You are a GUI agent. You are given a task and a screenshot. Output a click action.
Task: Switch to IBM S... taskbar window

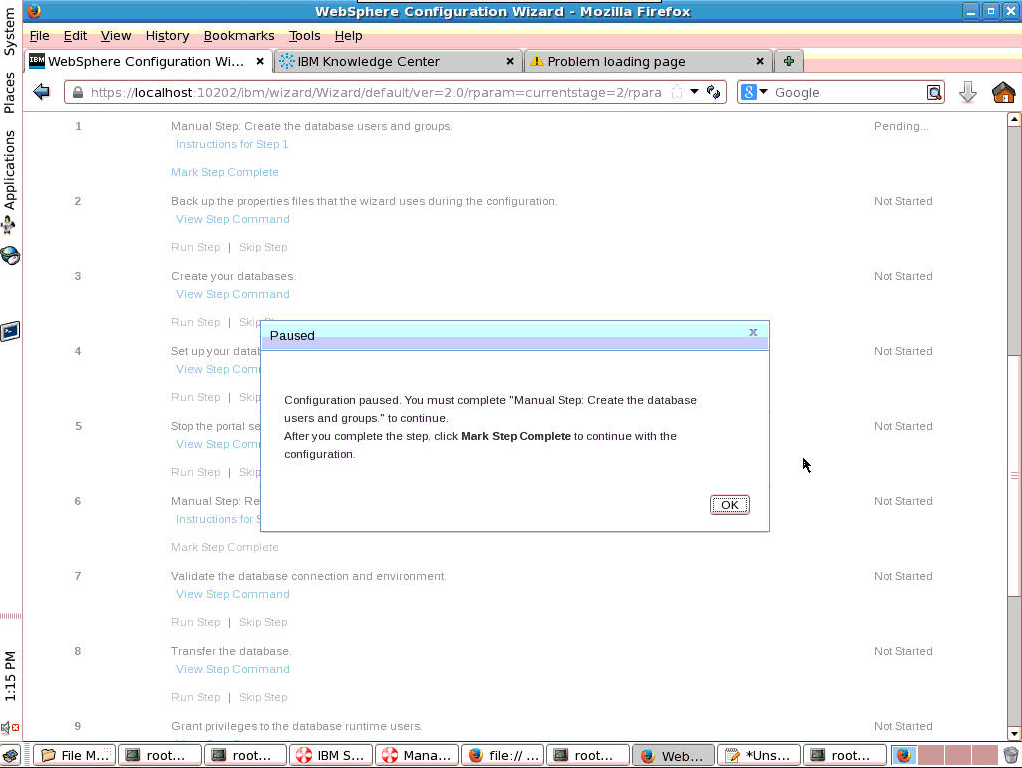click(331, 755)
